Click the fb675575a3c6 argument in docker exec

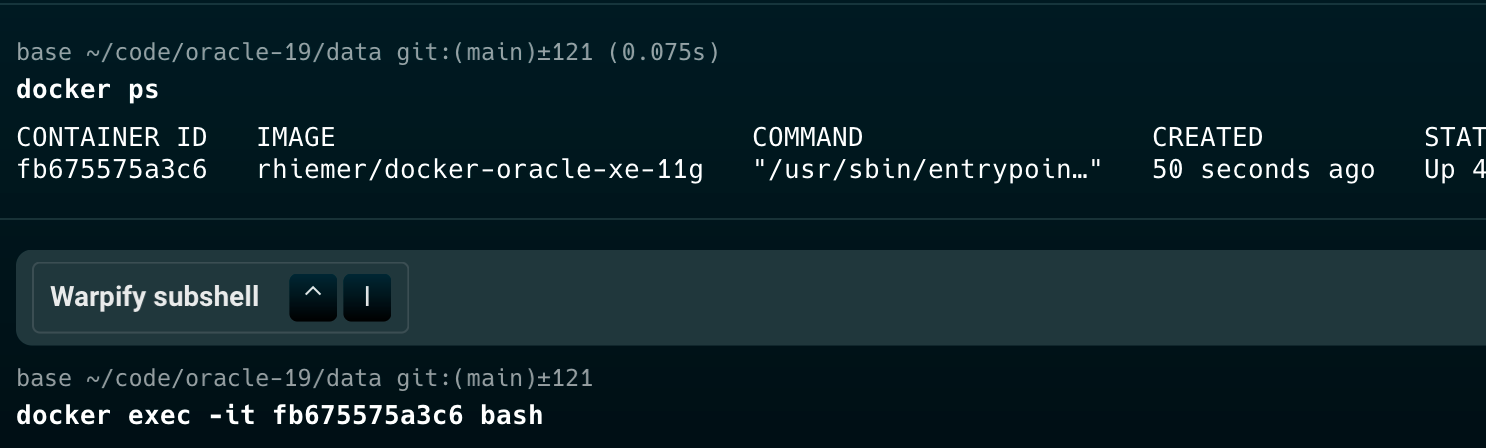click(368, 415)
